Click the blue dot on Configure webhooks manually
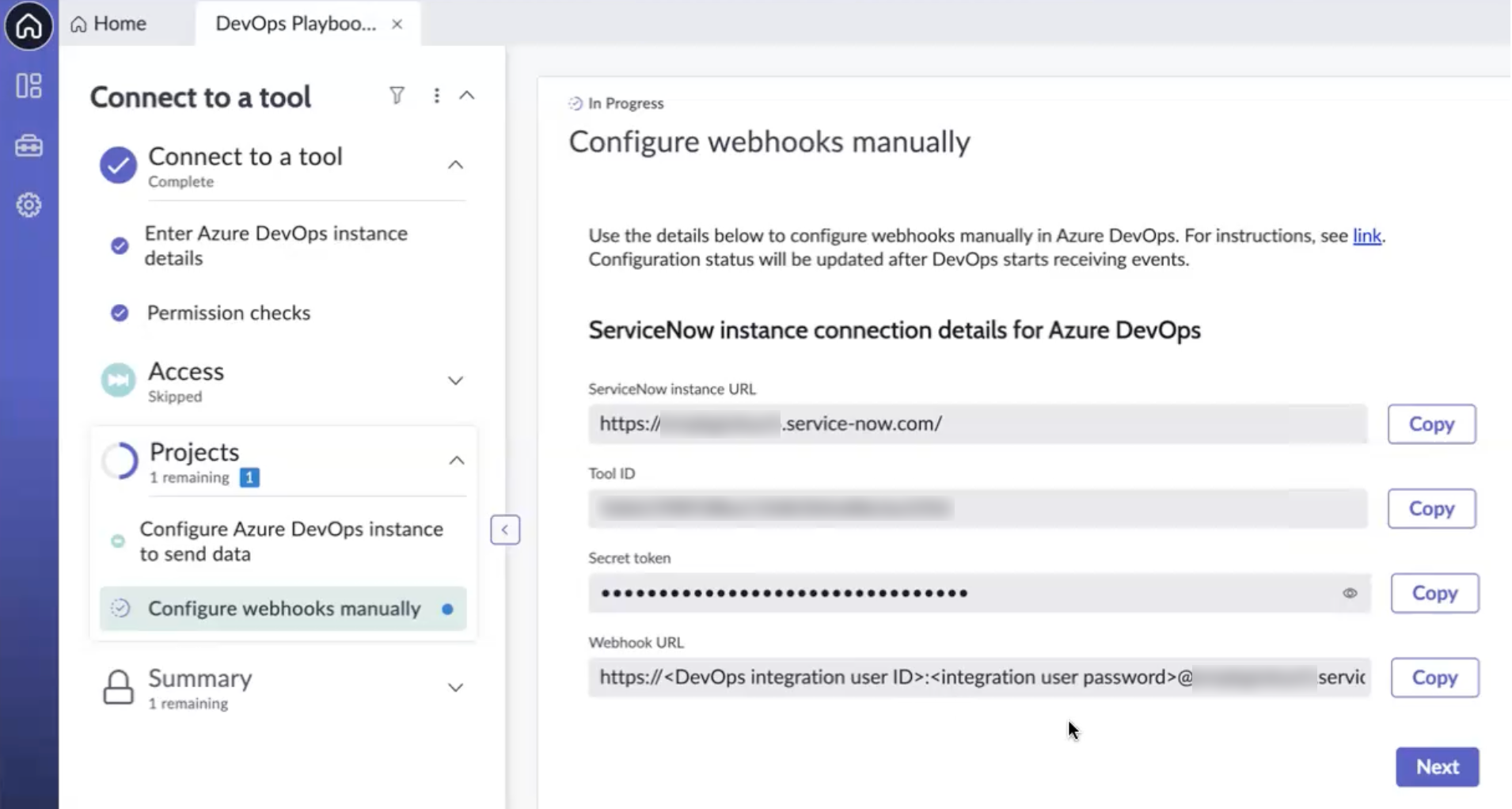Viewport: 1512px width, 809px height. [448, 610]
